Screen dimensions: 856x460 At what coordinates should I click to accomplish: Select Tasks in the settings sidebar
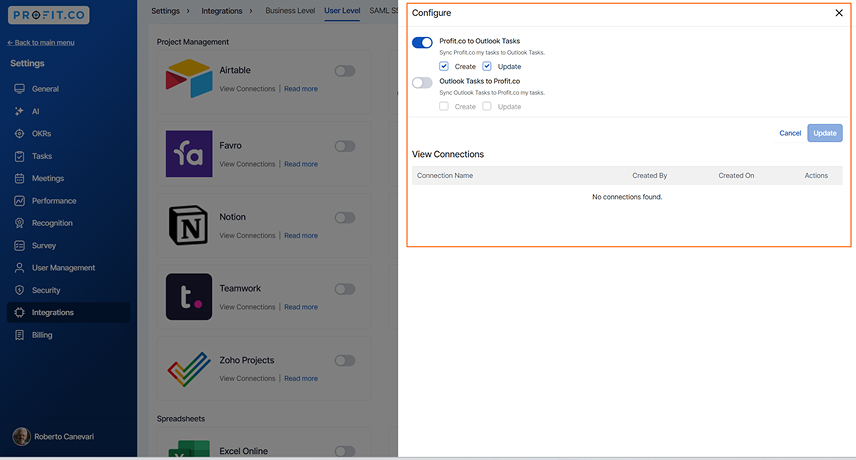(x=42, y=156)
